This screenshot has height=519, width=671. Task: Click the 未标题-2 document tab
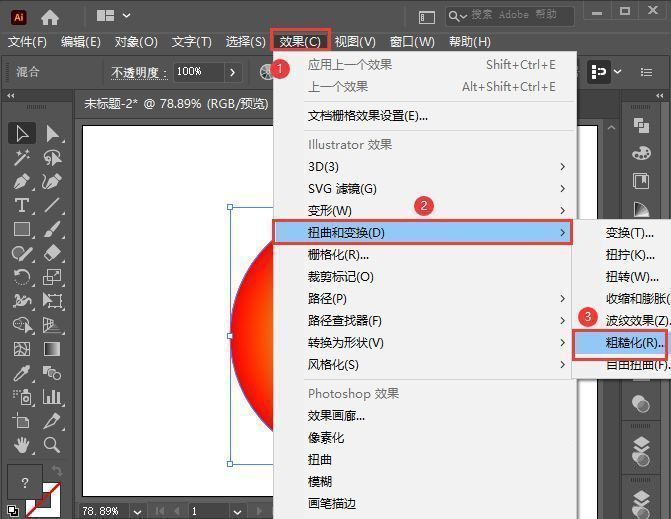tap(176, 104)
